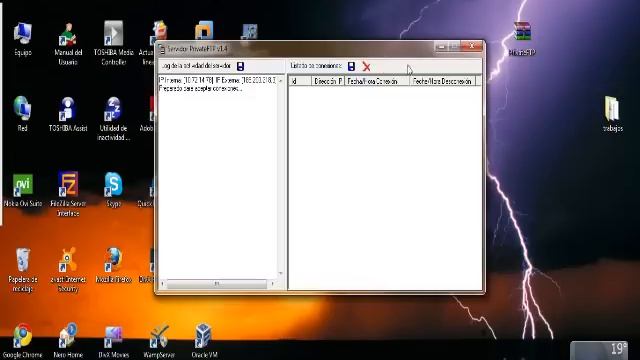Screen dimensions: 640x360
Task: Open Manual del Usuario shortcut
Action: pyautogui.click(x=68, y=44)
